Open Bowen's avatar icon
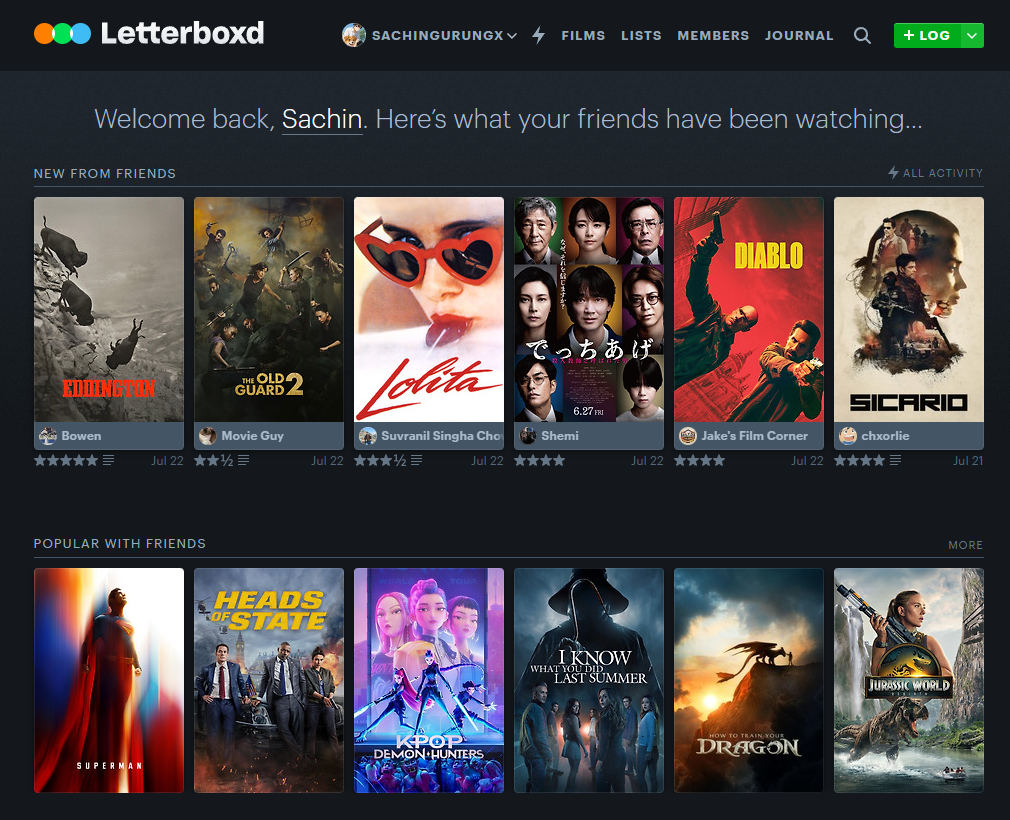The image size is (1010, 820). point(48,436)
